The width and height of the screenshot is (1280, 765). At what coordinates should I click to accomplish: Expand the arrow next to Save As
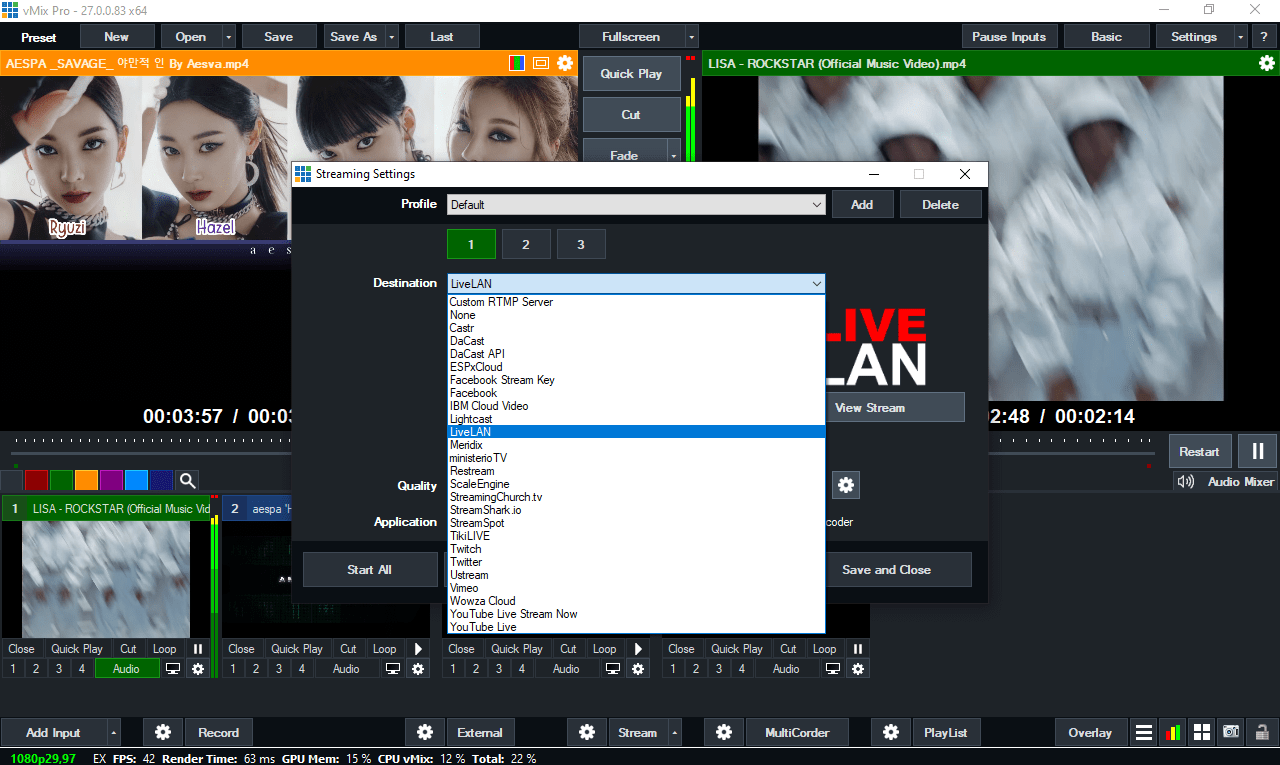(391, 37)
